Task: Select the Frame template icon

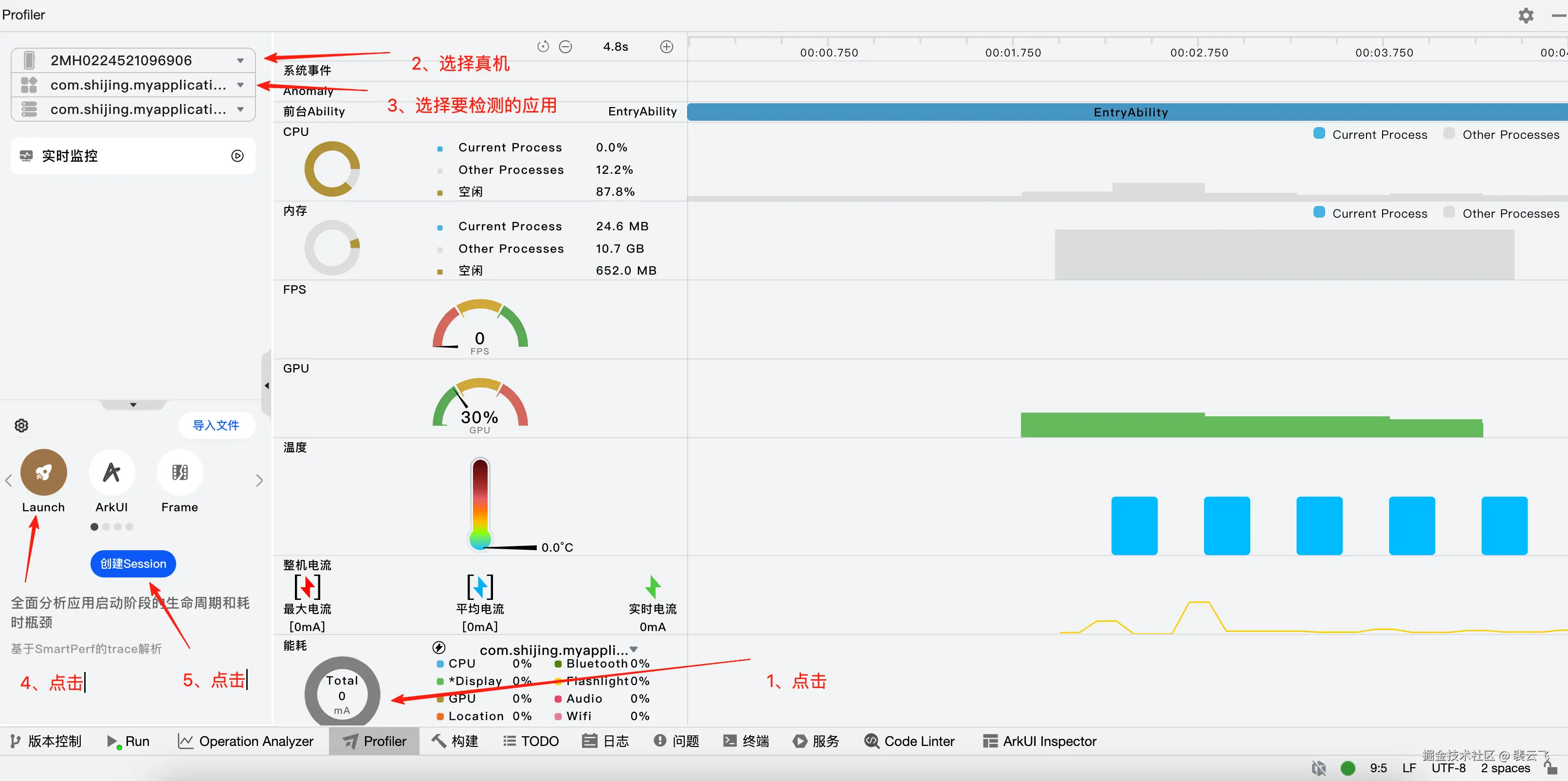Action: click(x=180, y=472)
